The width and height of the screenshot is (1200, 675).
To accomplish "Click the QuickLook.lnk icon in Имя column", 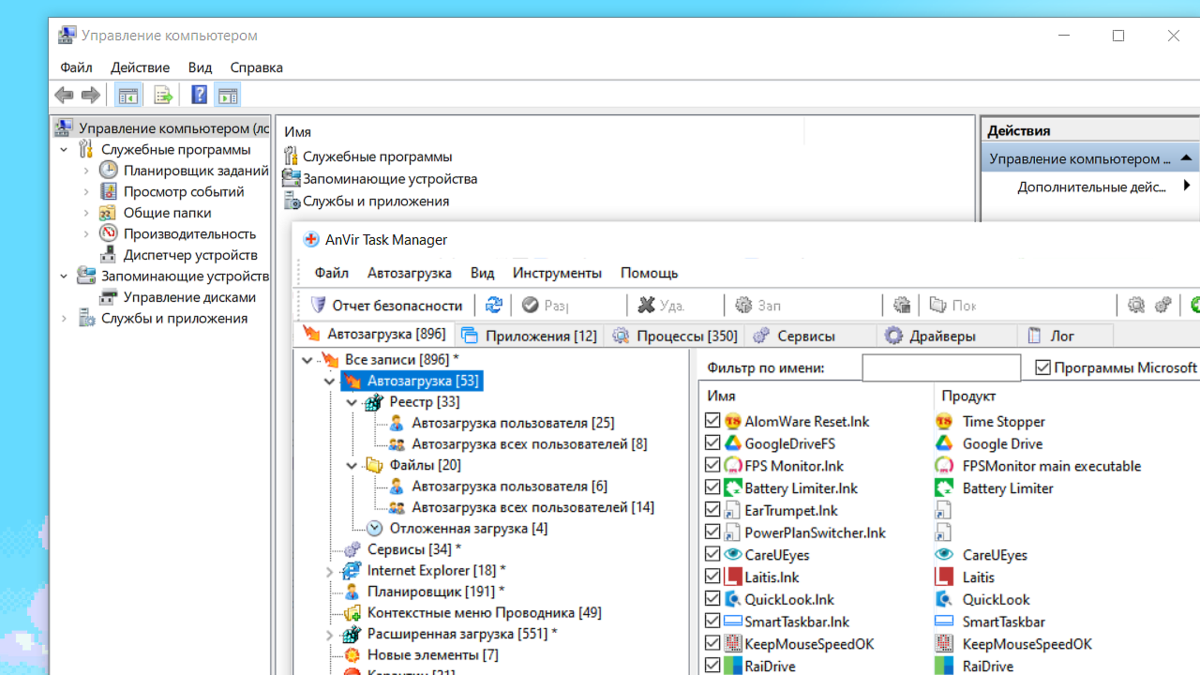I will [733, 599].
